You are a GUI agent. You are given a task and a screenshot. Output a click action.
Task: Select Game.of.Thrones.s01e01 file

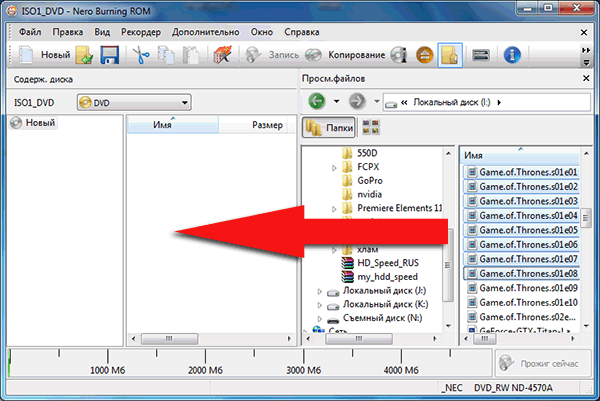pos(521,172)
